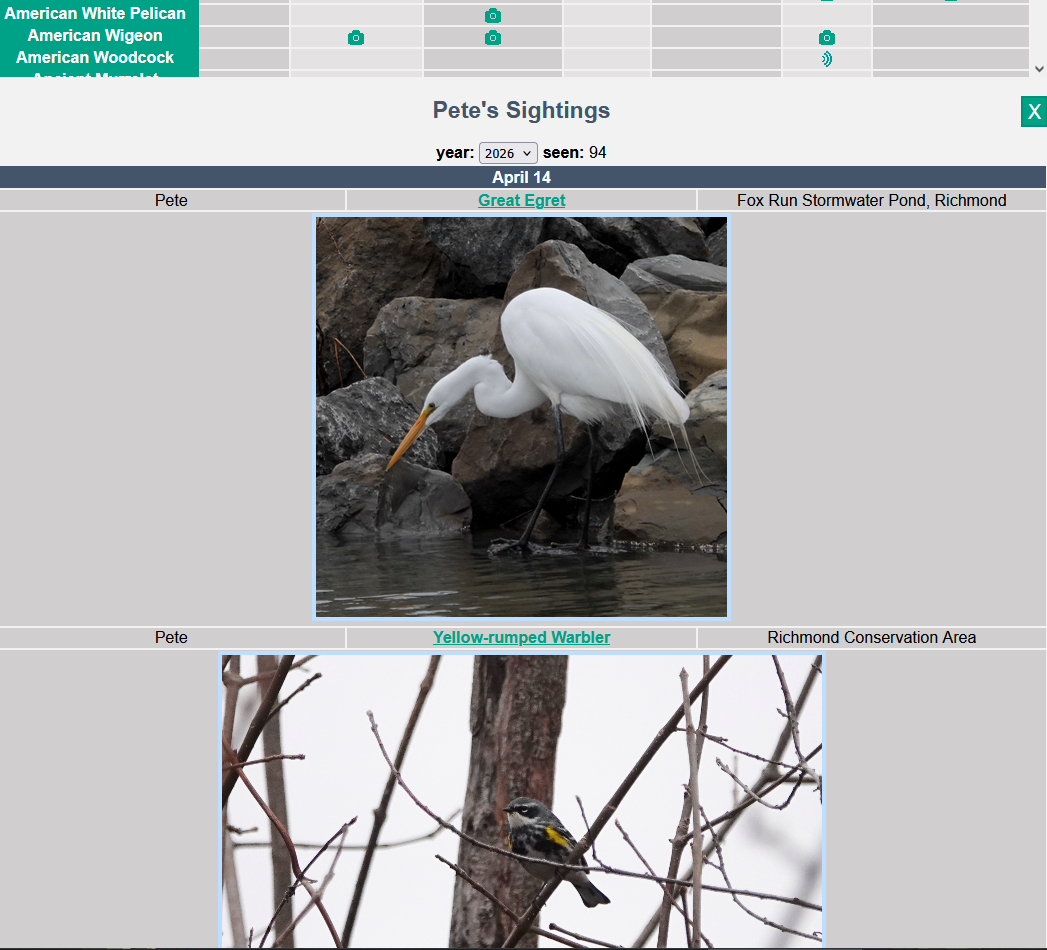Open the year selection dropdown
1047x950 pixels.
pos(508,153)
